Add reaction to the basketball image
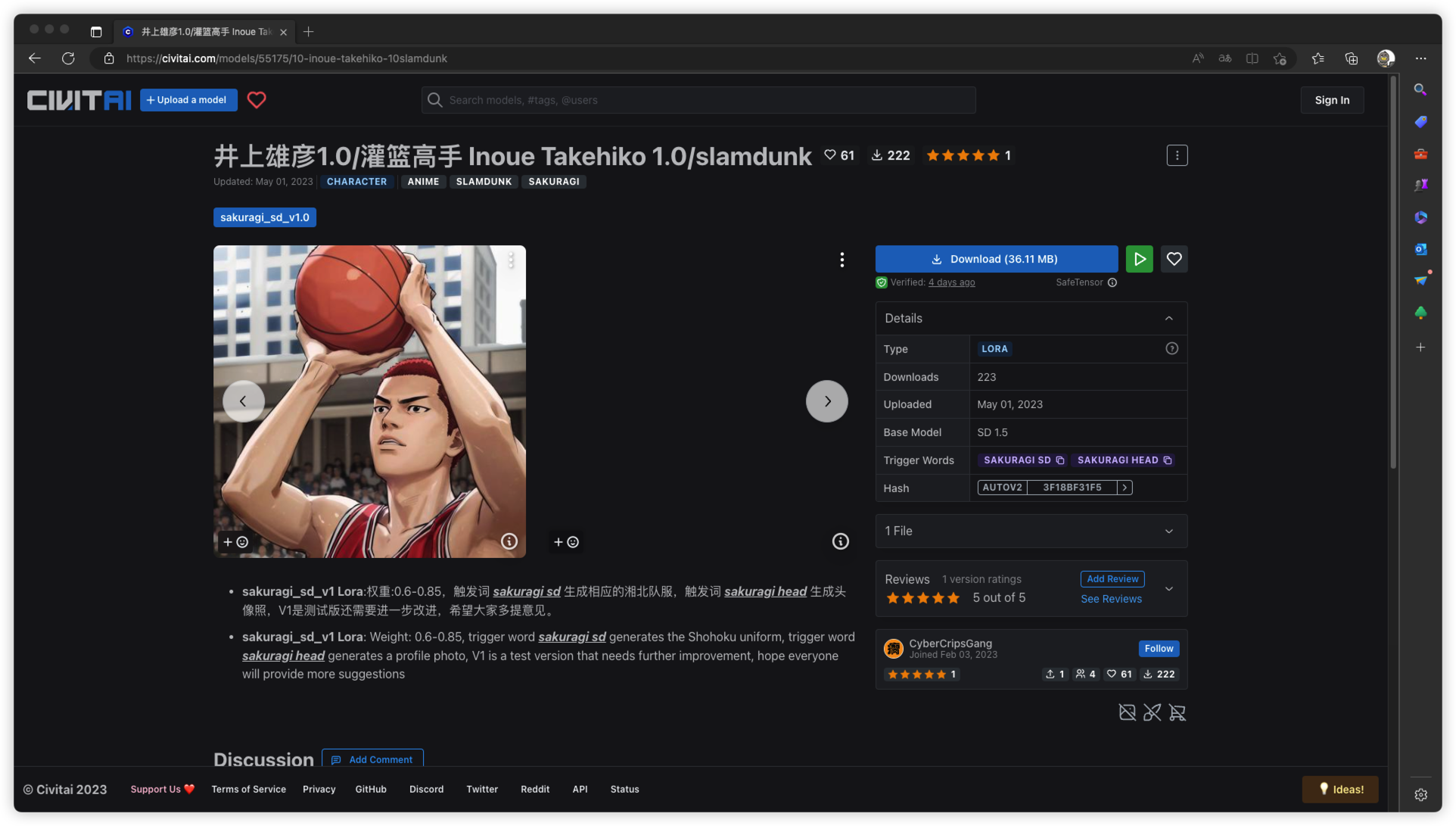Screen dimensions: 1456x826 click(x=235, y=542)
